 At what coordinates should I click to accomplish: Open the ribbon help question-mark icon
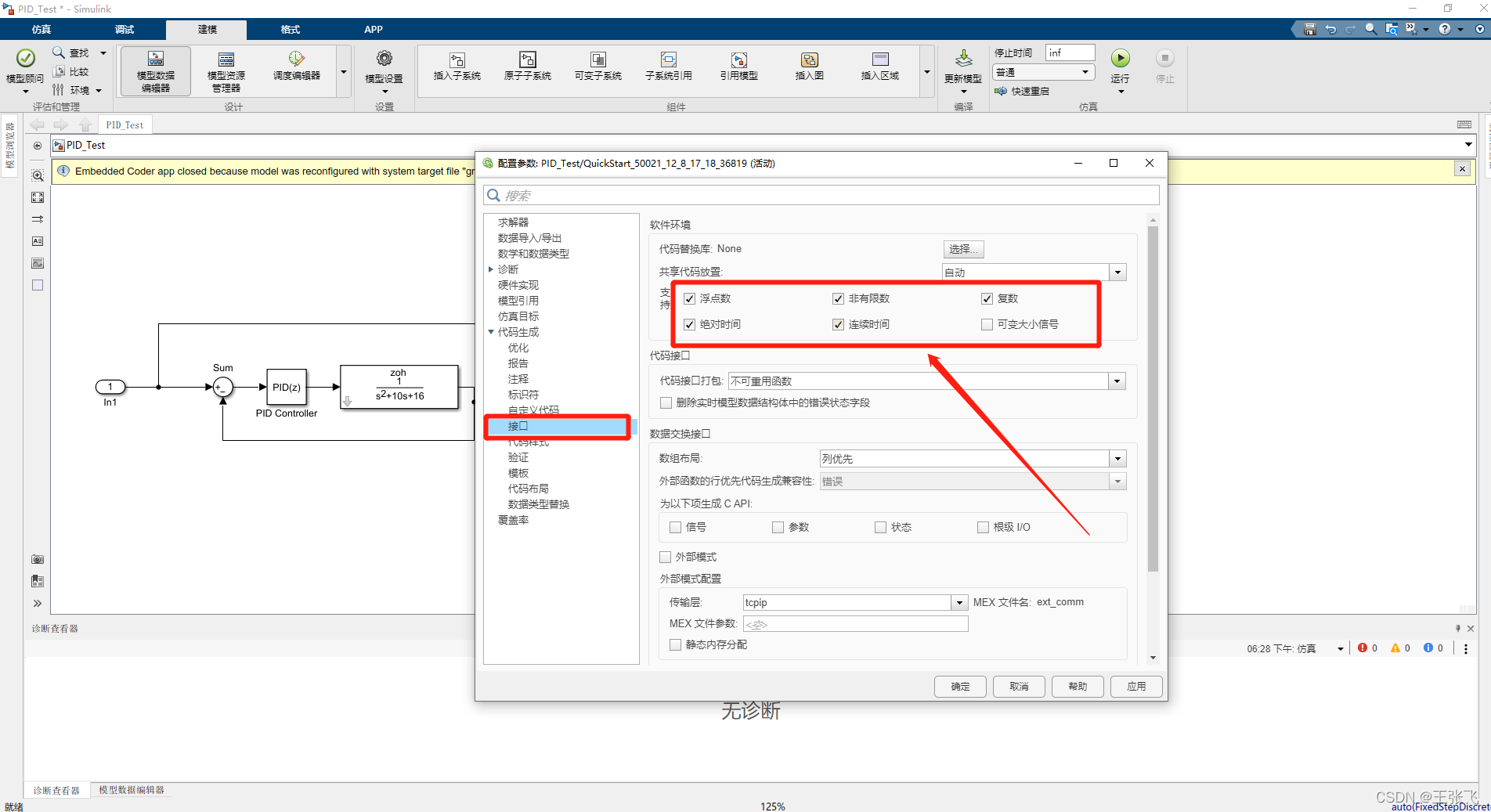(x=1445, y=29)
